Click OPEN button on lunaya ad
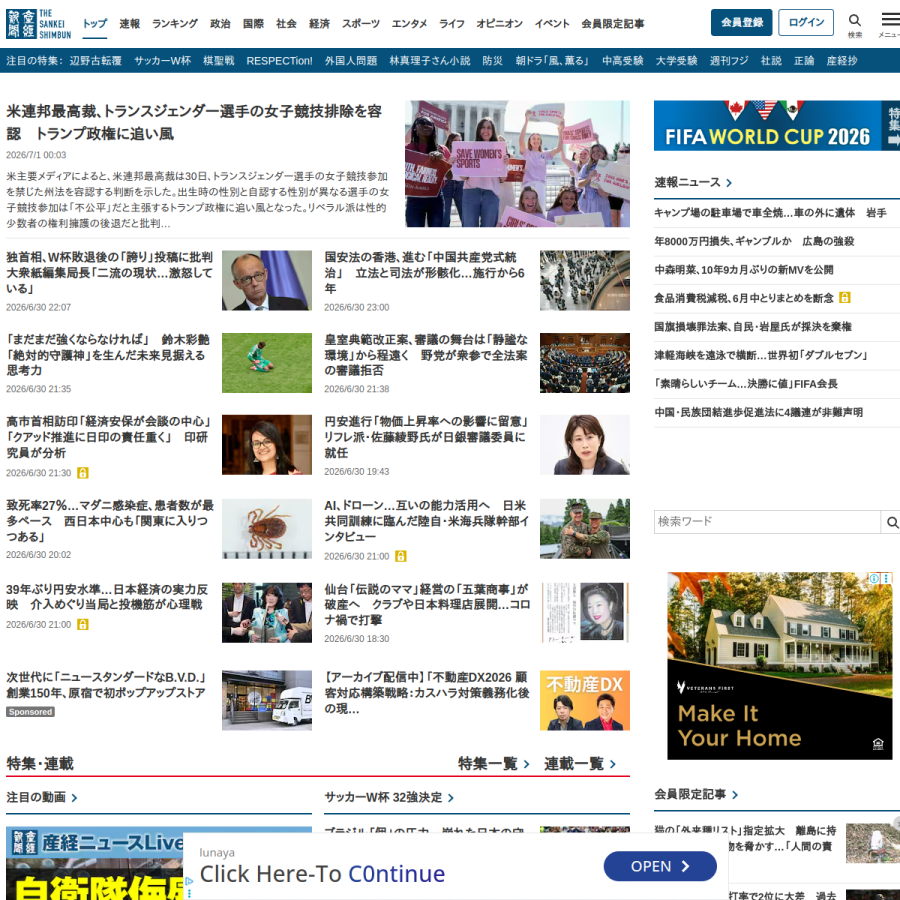The height and width of the screenshot is (900, 900). coord(660,866)
